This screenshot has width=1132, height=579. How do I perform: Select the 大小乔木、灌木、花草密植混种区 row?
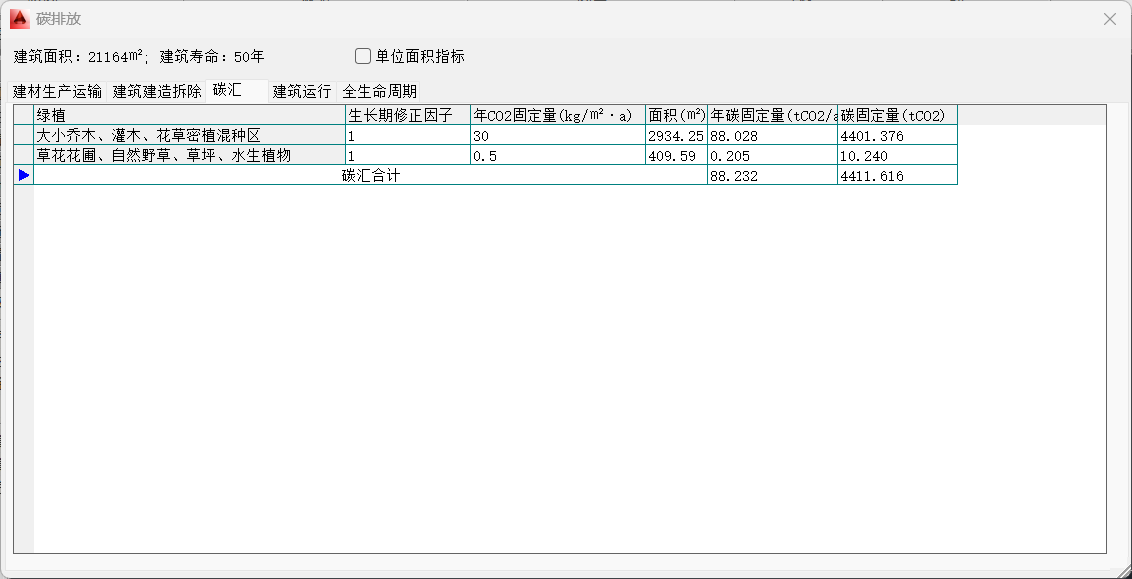coord(190,135)
